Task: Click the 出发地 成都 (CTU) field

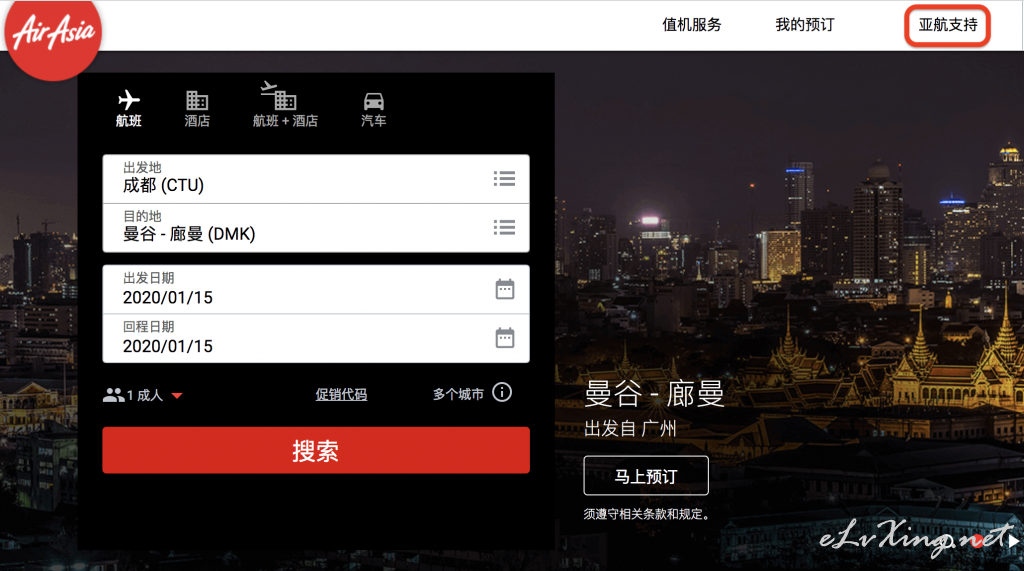Action: 316,179
